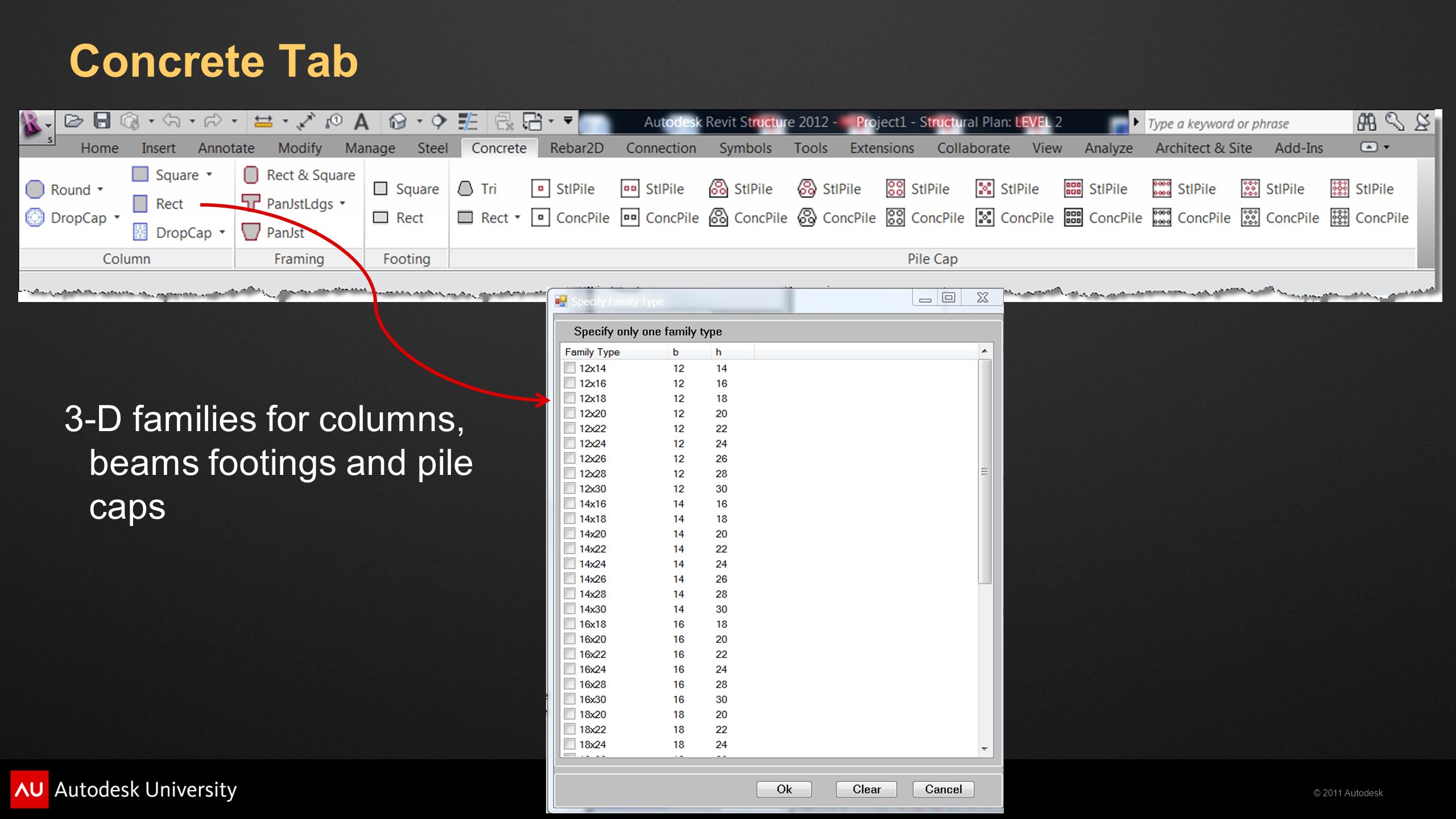Sort list by the b column header
Viewport: 1456px width, 819px height.
tap(689, 352)
